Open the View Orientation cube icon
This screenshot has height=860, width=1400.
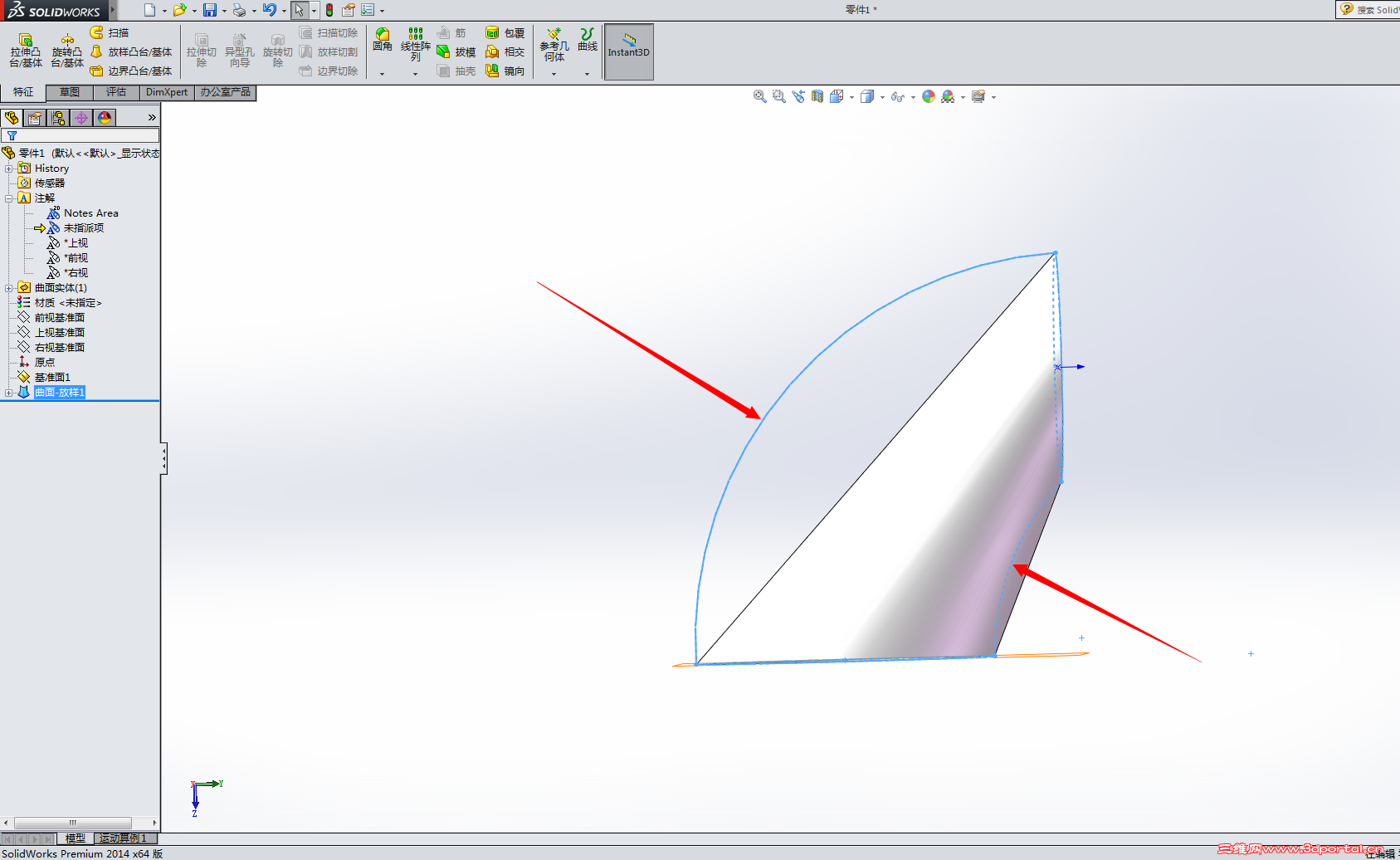(x=837, y=96)
